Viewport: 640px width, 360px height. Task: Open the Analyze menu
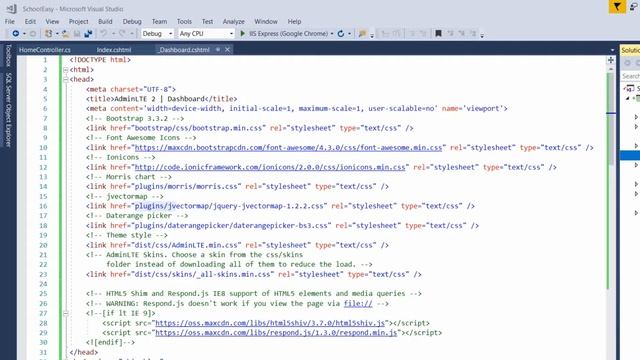[x=233, y=21]
